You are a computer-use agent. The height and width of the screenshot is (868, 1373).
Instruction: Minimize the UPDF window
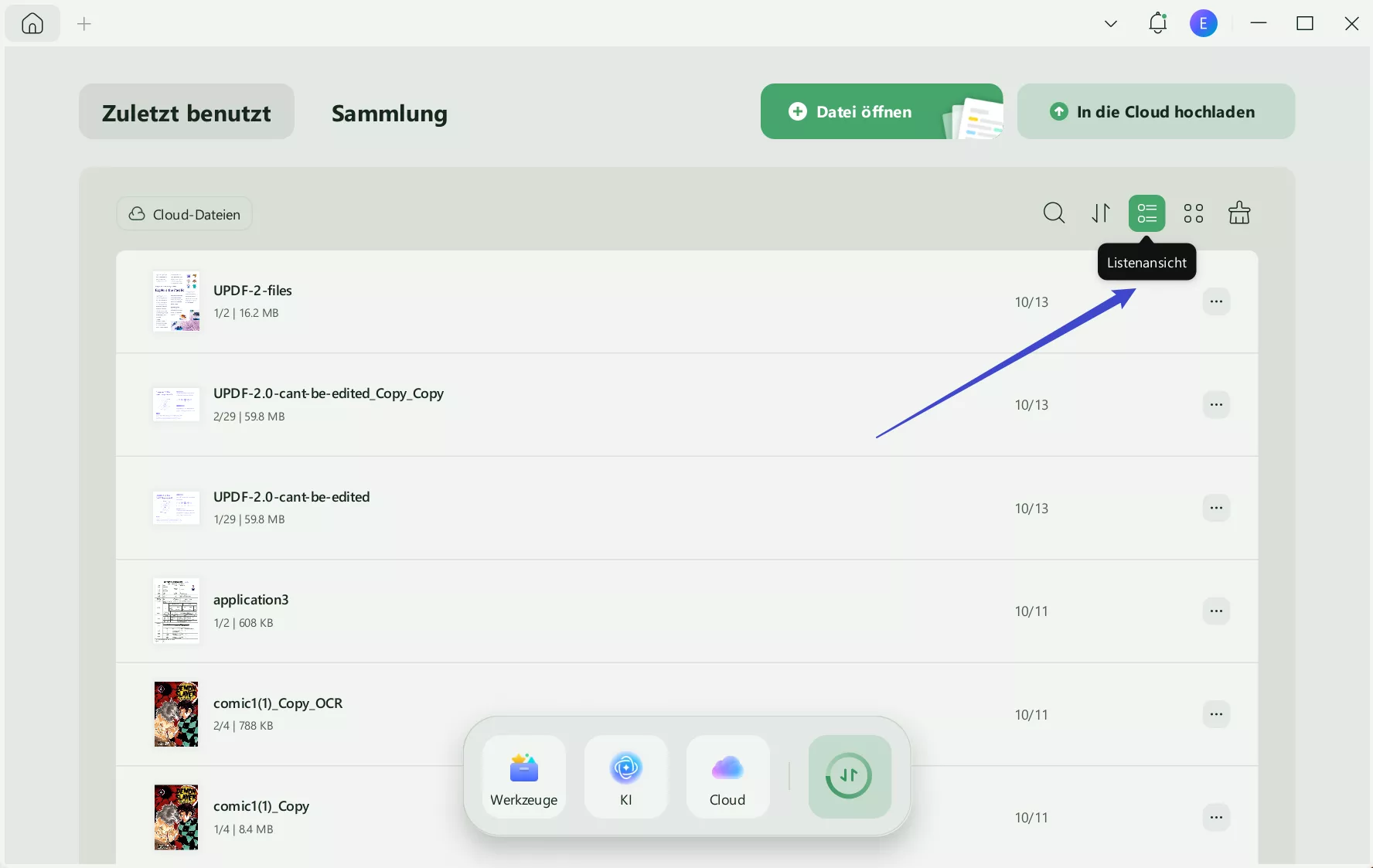tap(1259, 24)
